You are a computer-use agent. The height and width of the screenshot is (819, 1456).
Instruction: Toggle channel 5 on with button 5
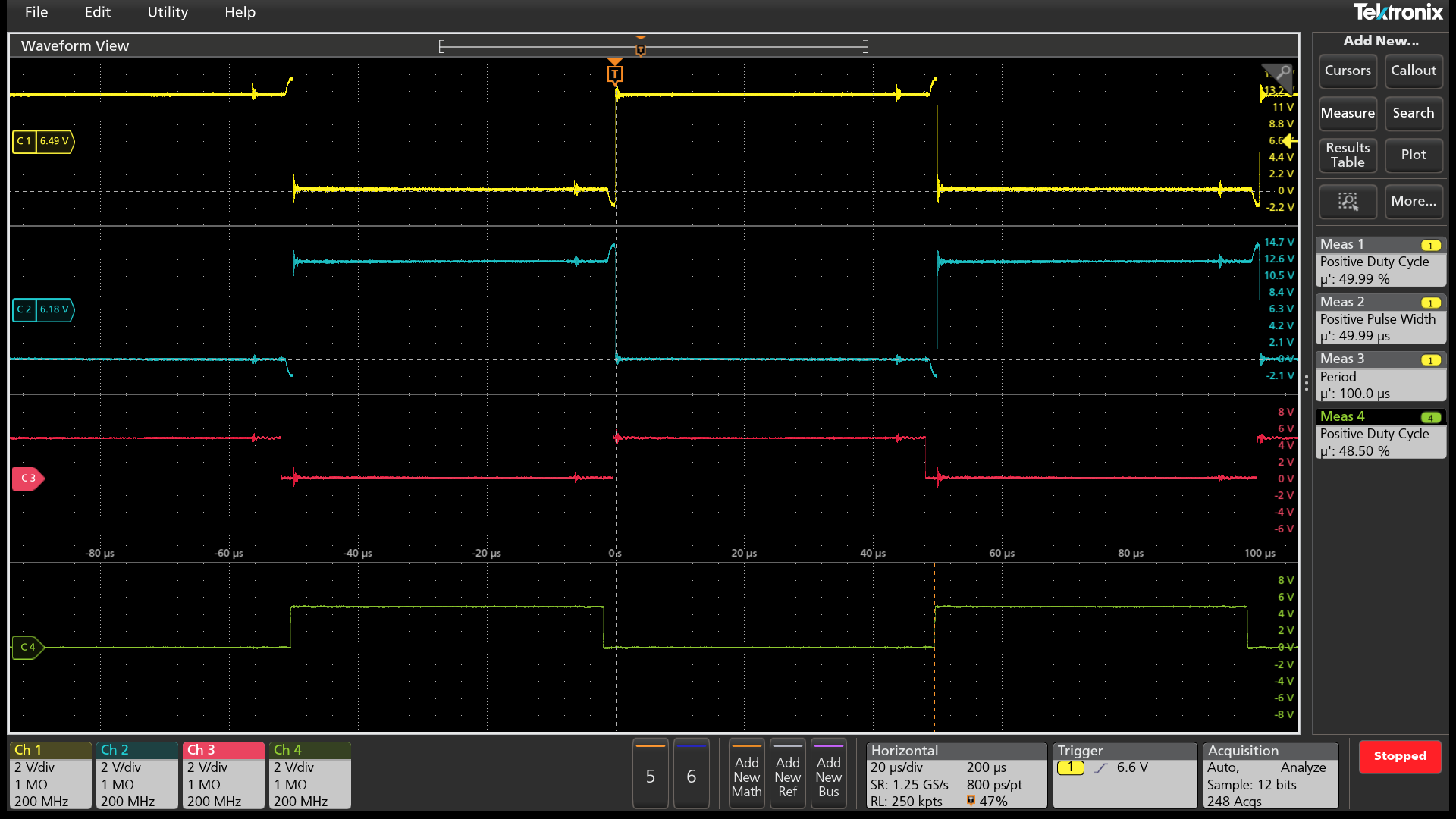point(650,775)
